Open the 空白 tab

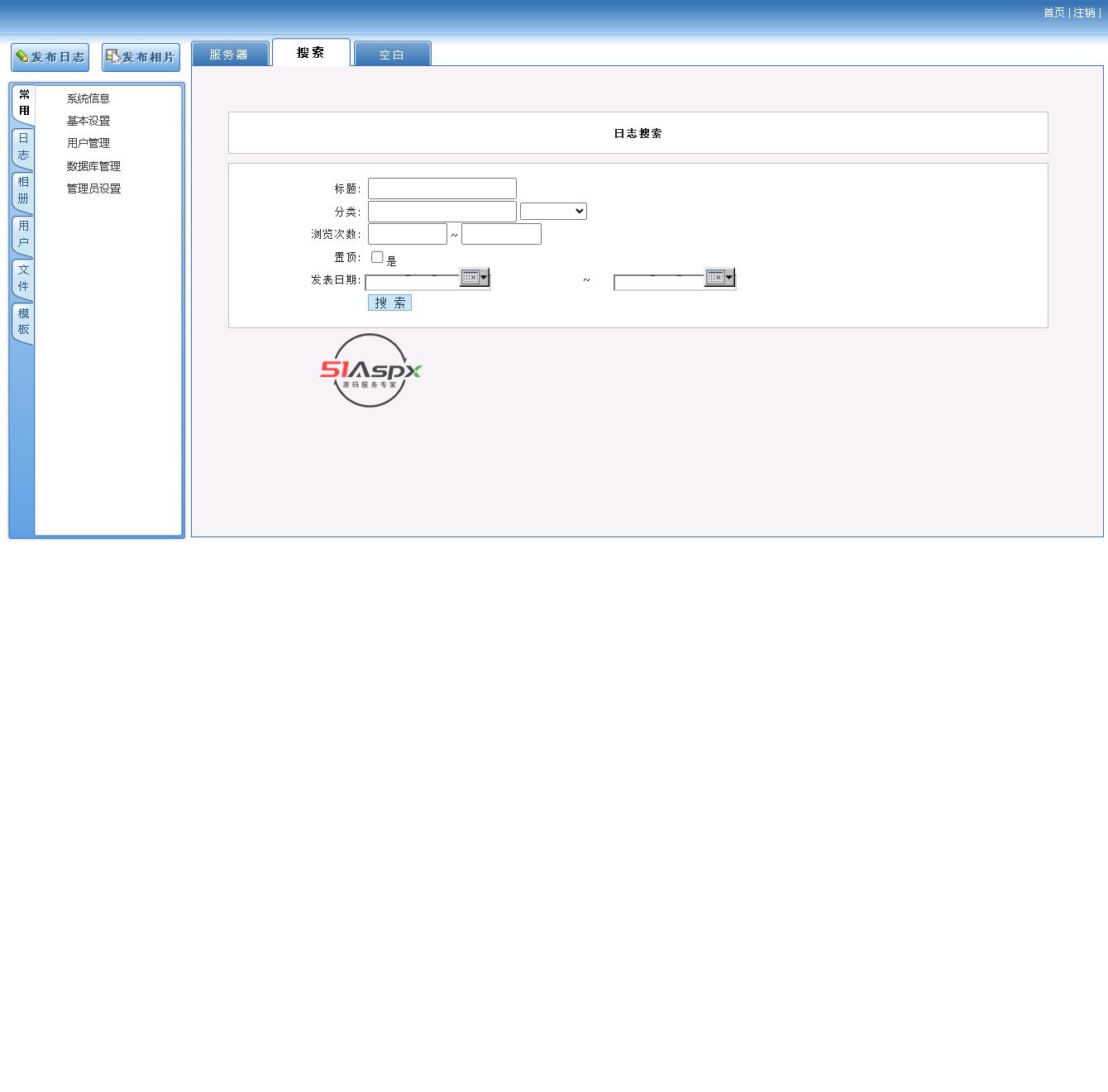[x=392, y=55]
